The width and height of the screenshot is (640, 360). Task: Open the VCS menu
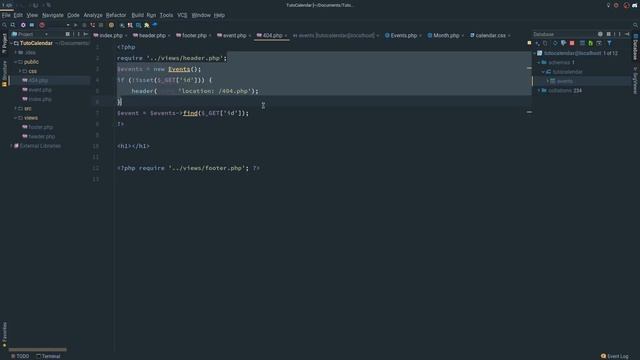tap(182, 15)
